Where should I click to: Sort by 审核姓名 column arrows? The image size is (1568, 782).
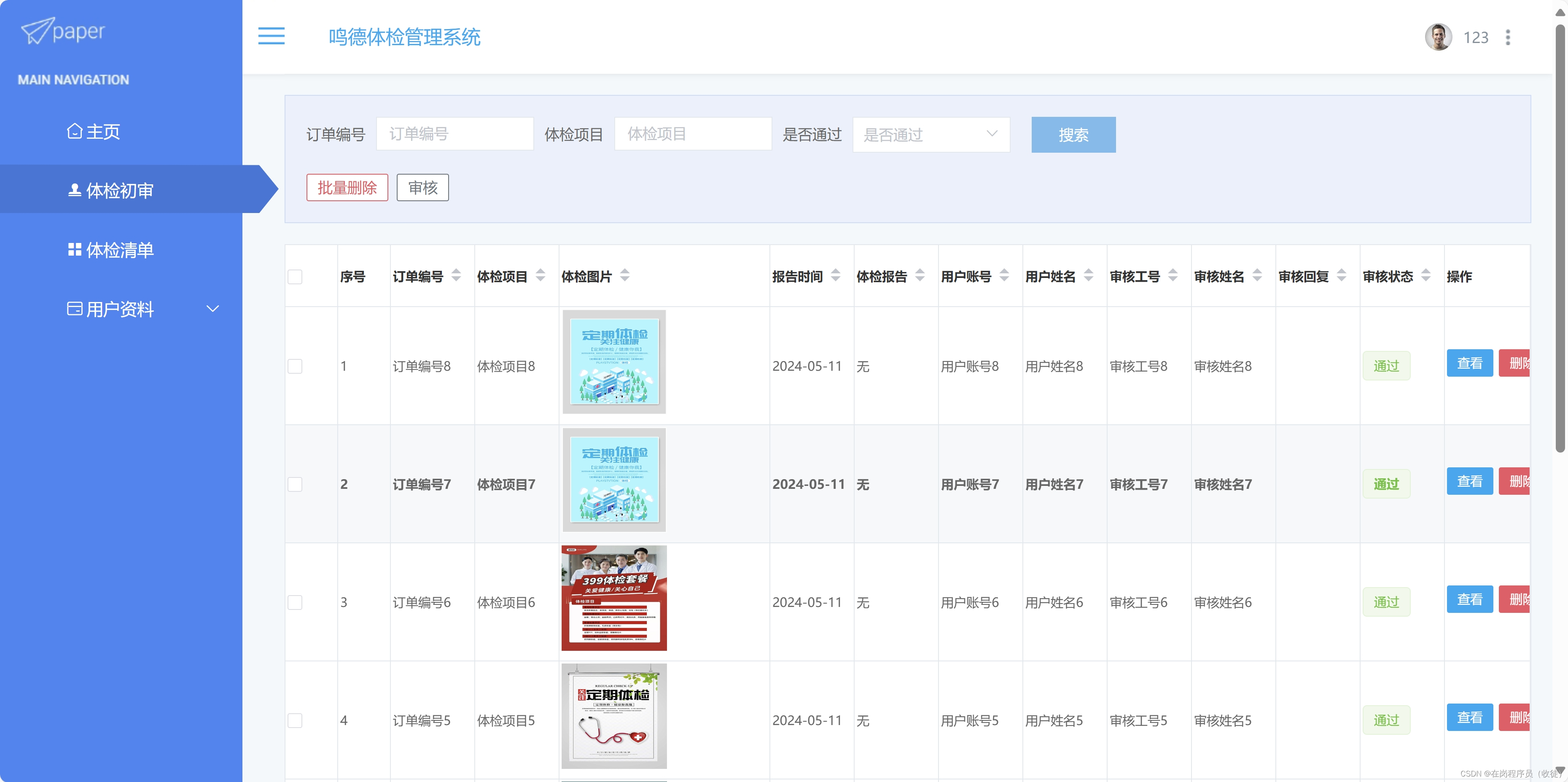tap(1258, 276)
